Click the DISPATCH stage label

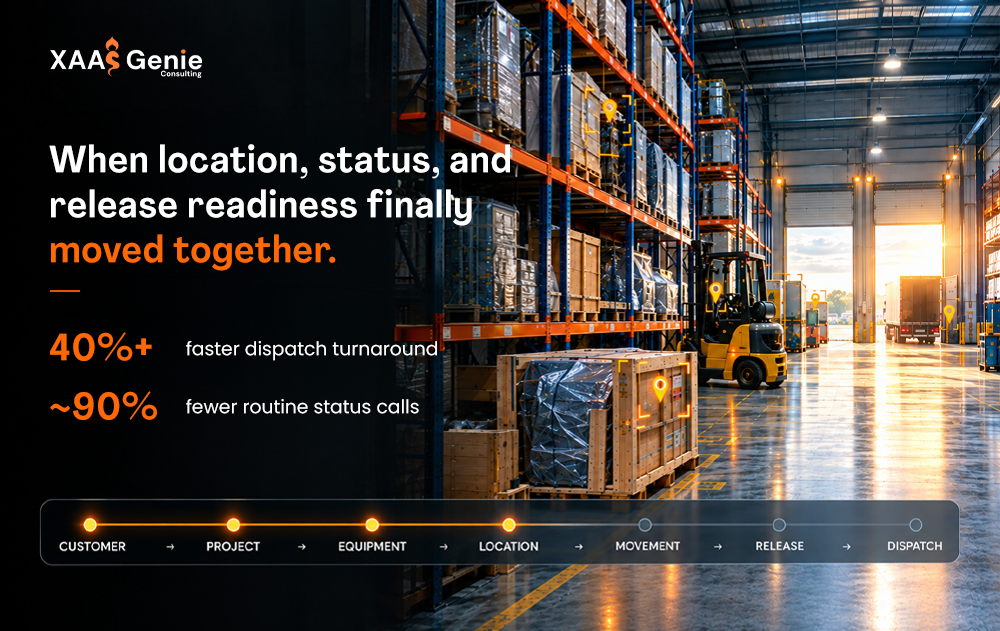[915, 546]
